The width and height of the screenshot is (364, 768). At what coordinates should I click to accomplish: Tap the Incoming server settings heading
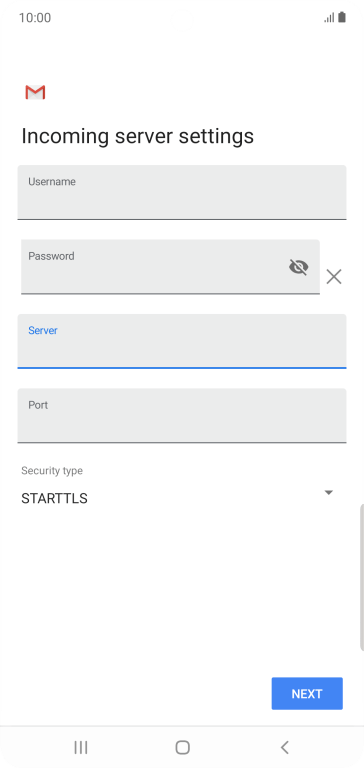click(138, 136)
